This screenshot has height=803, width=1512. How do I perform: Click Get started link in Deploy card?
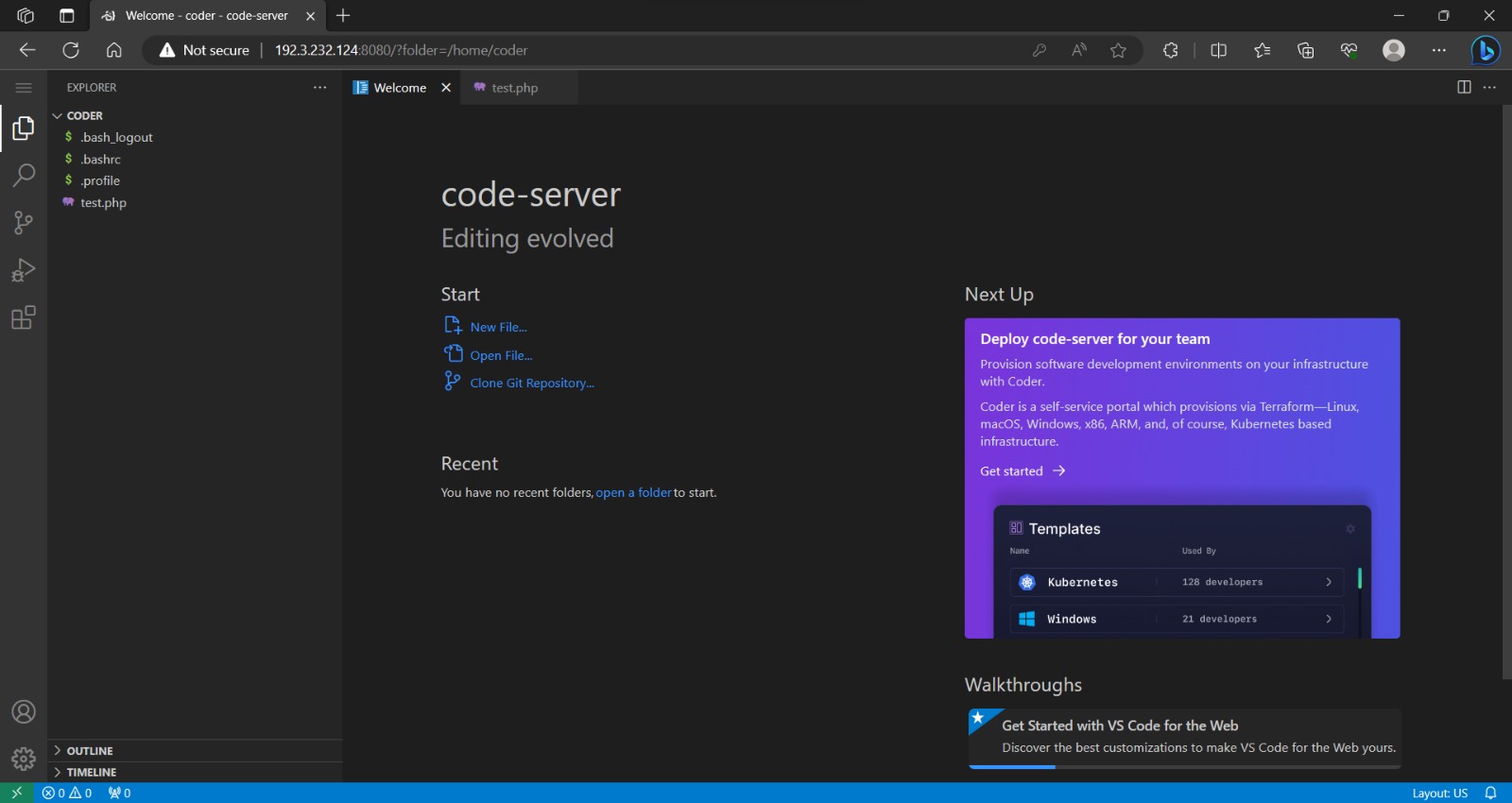(1022, 471)
